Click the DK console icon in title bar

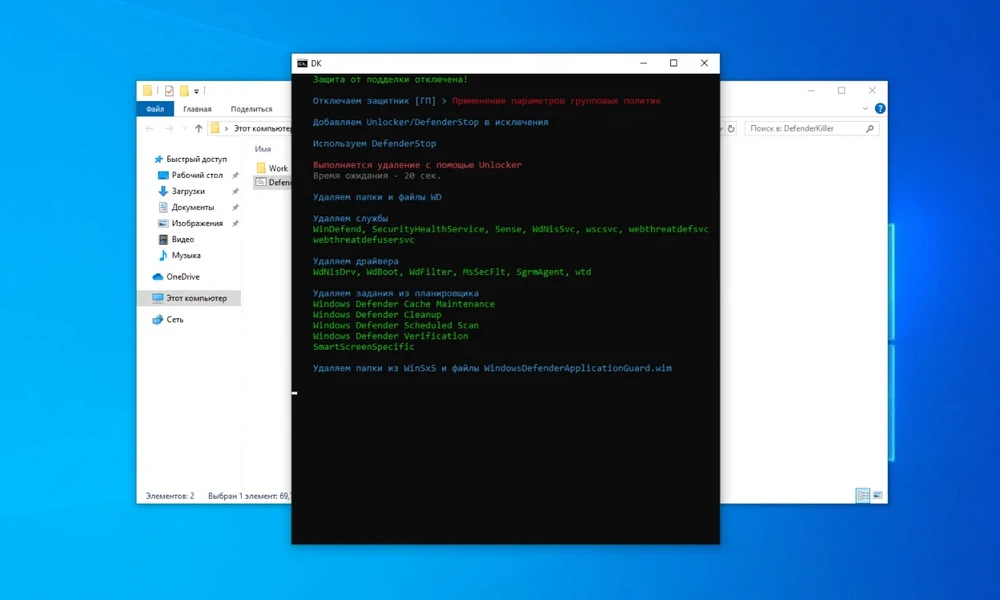click(x=302, y=63)
